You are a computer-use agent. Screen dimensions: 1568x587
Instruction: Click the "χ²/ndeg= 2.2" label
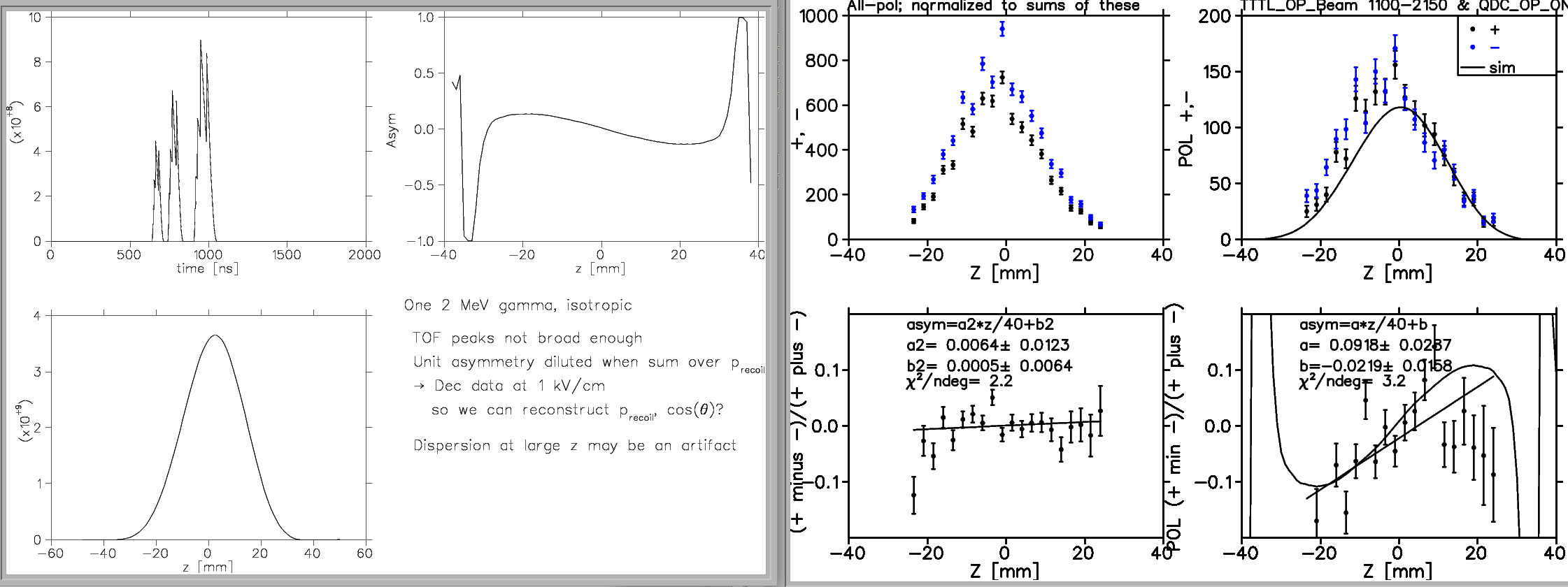[x=959, y=382]
